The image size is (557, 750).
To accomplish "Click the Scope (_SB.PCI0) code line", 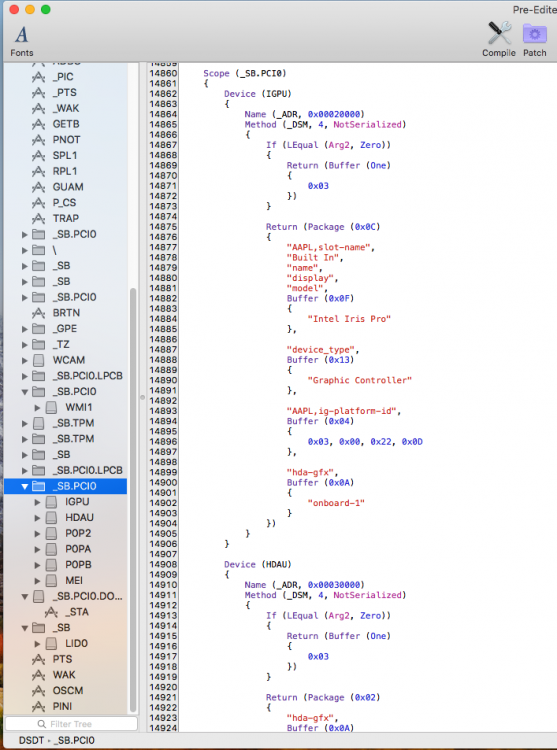I will tap(245, 73).
